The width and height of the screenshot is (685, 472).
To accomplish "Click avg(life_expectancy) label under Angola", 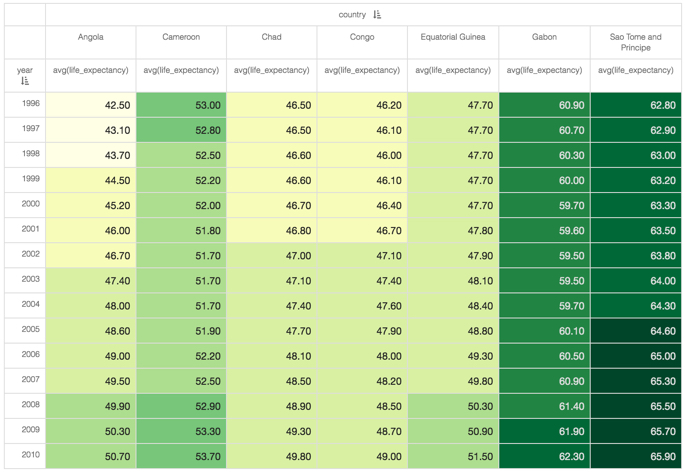I will (x=91, y=71).
